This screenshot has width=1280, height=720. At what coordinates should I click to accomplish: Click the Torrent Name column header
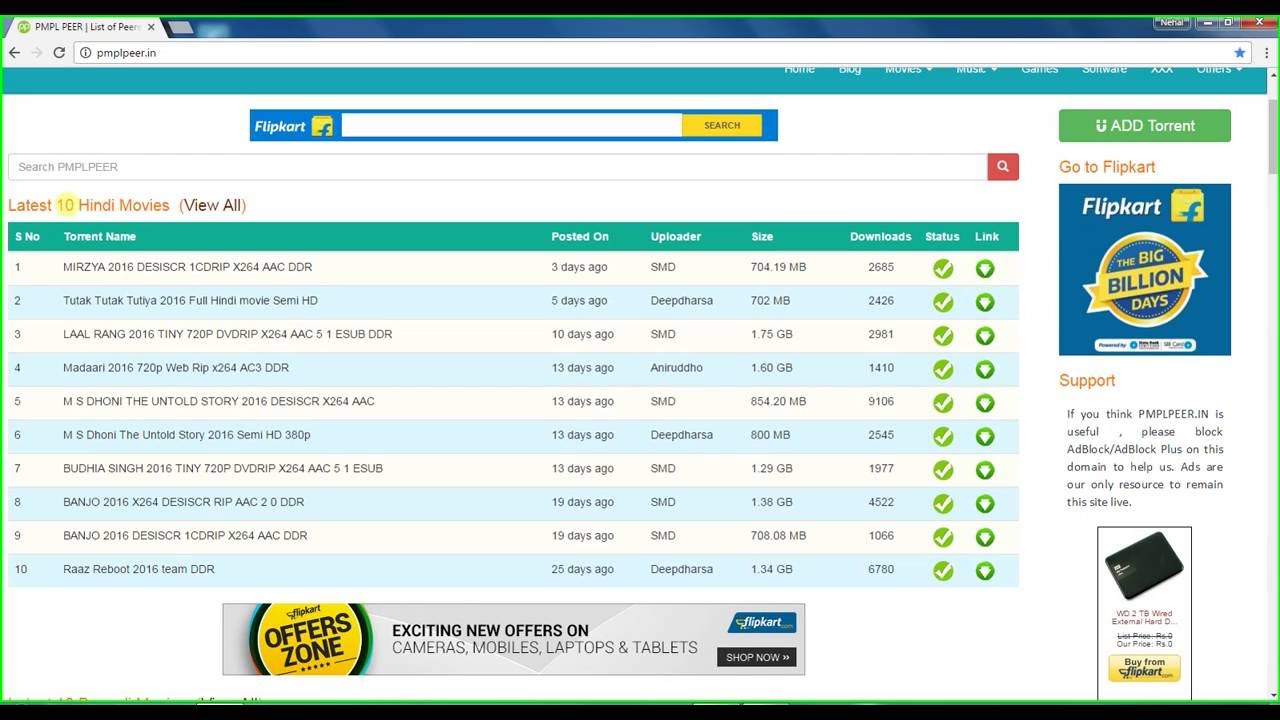pos(99,237)
